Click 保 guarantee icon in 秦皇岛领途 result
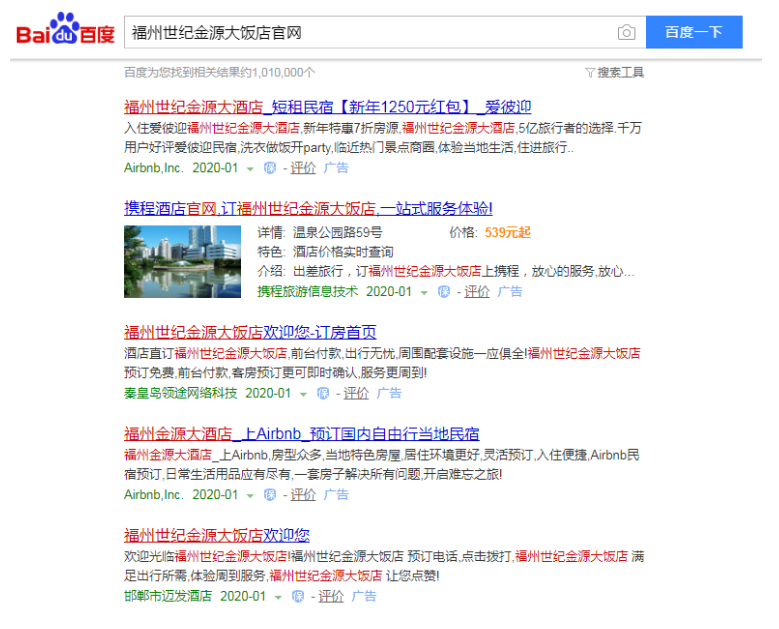The width and height of the screenshot is (779, 629). tap(323, 393)
